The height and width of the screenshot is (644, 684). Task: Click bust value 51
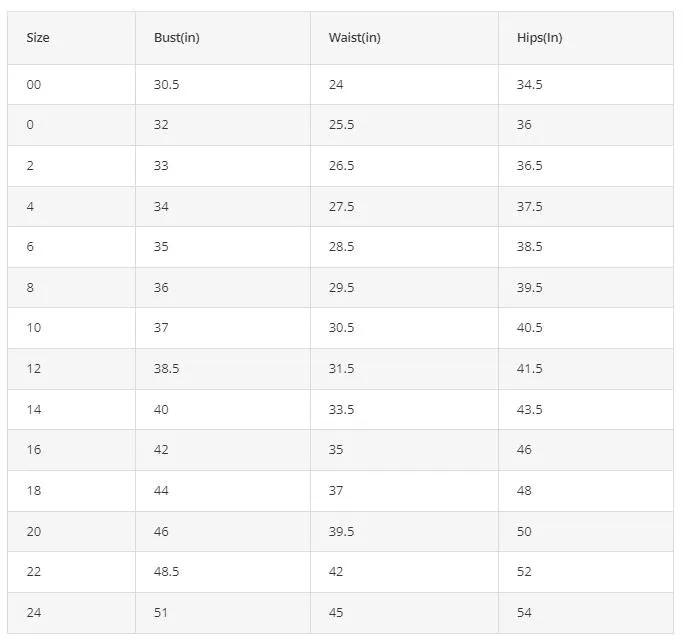click(x=161, y=613)
